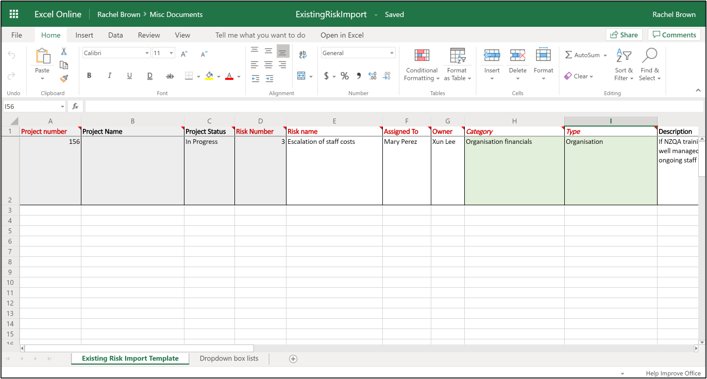Toggle underline formatting
This screenshot has height=379, width=707.
[x=129, y=76]
